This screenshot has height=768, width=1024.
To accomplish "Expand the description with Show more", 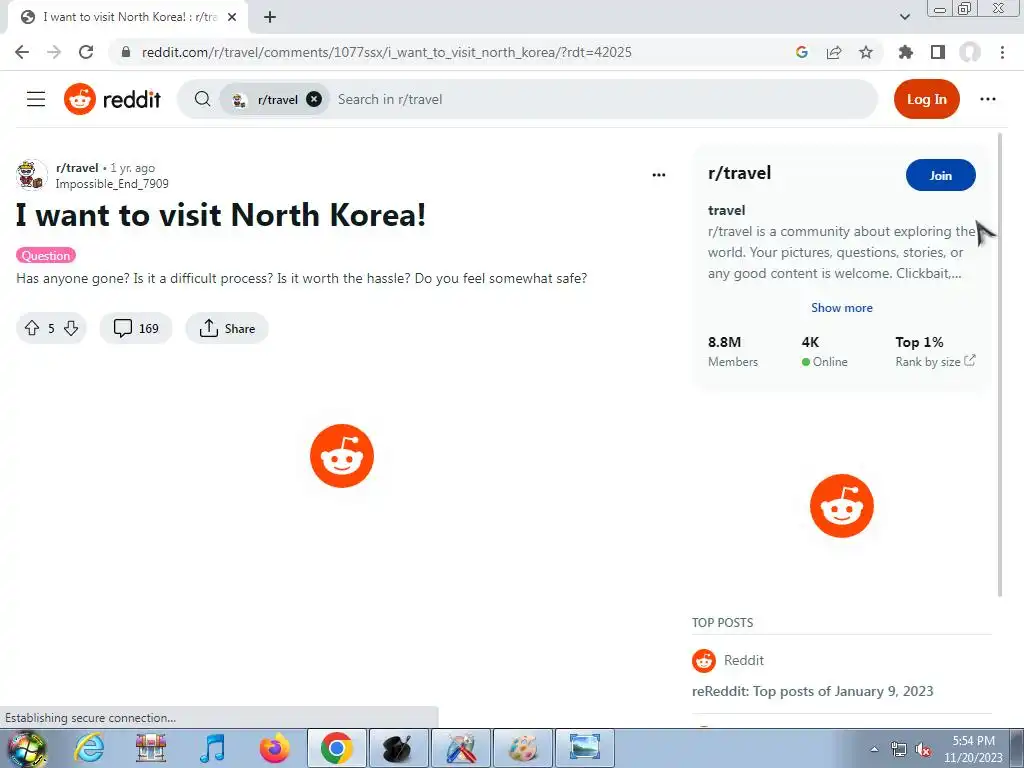I will (841, 308).
